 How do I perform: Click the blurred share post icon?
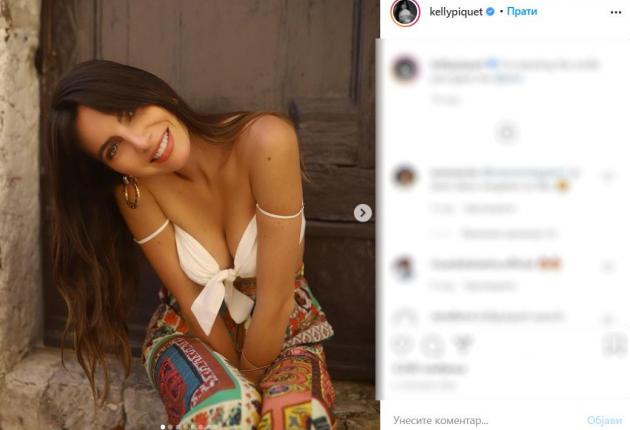pyautogui.click(x=463, y=344)
